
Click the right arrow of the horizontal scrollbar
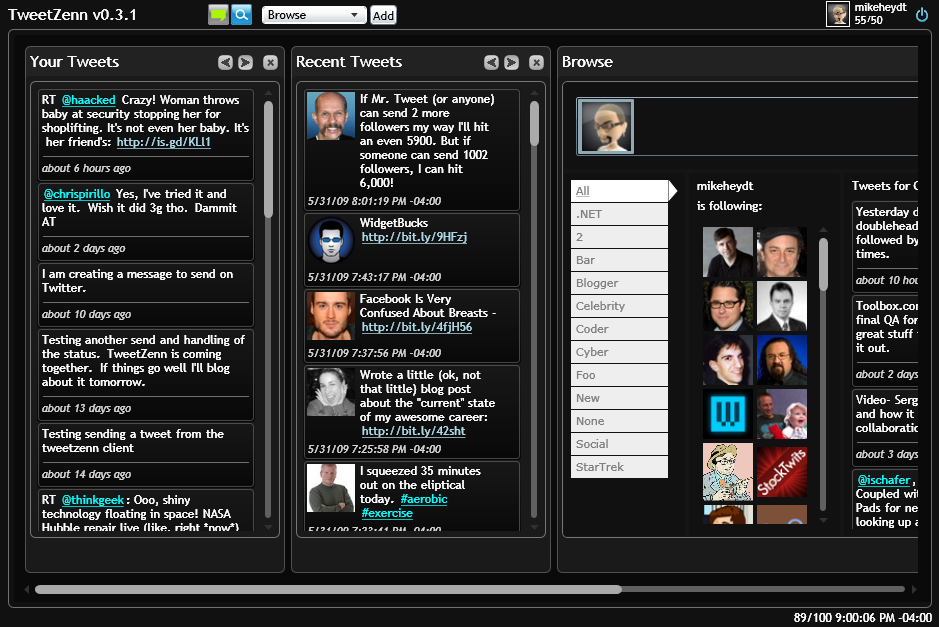tap(914, 589)
